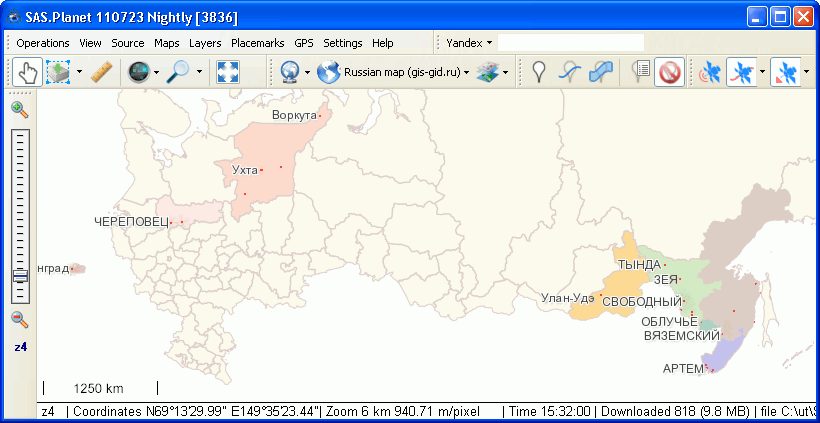Click the zoom out button below slider
The image size is (820, 423).
[19, 320]
